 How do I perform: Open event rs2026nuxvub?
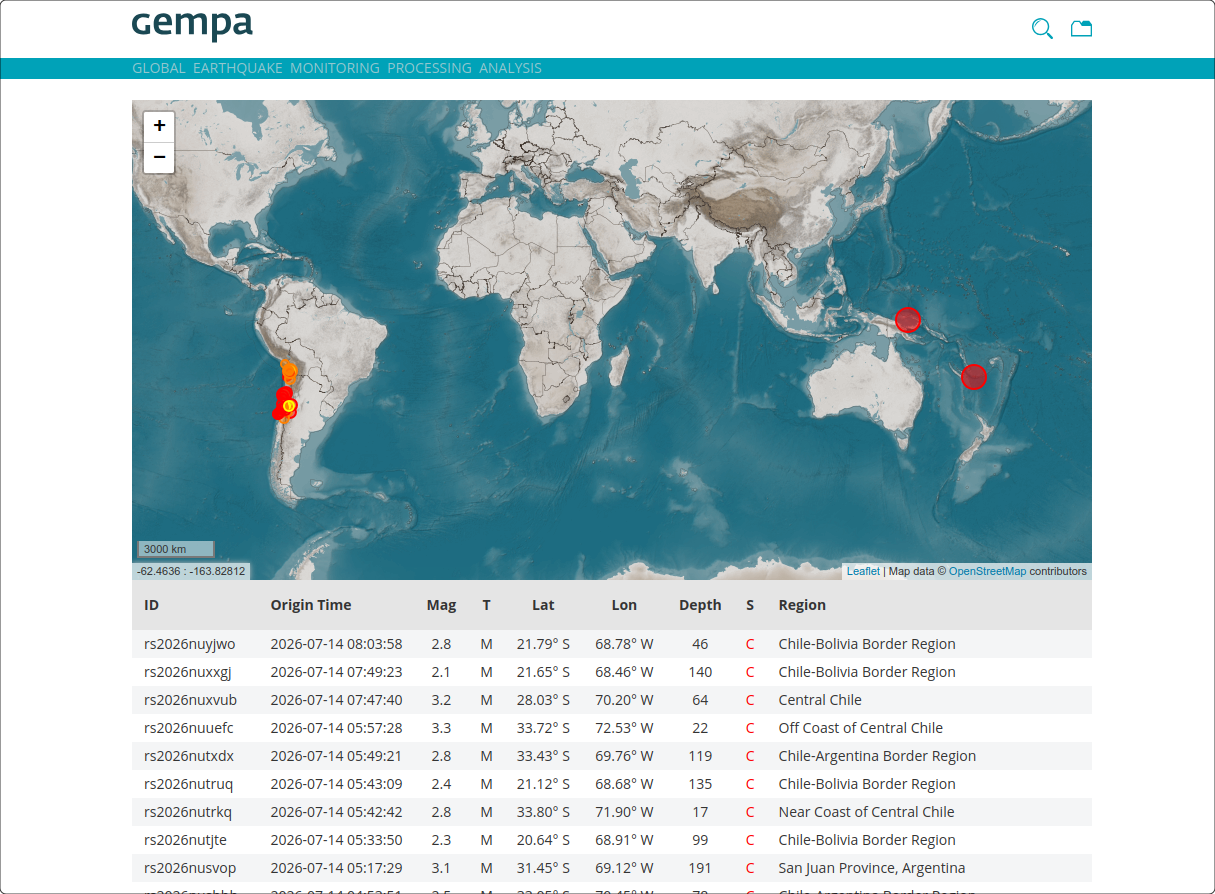coord(190,700)
